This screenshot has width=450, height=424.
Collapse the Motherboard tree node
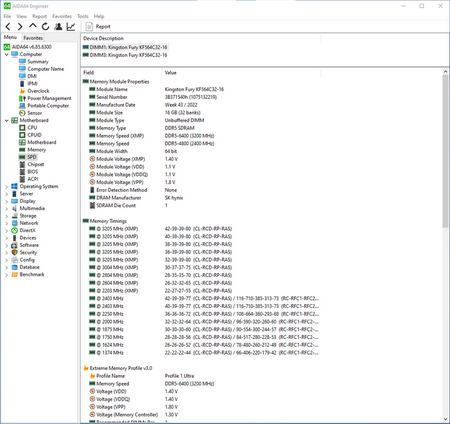[x=6, y=120]
